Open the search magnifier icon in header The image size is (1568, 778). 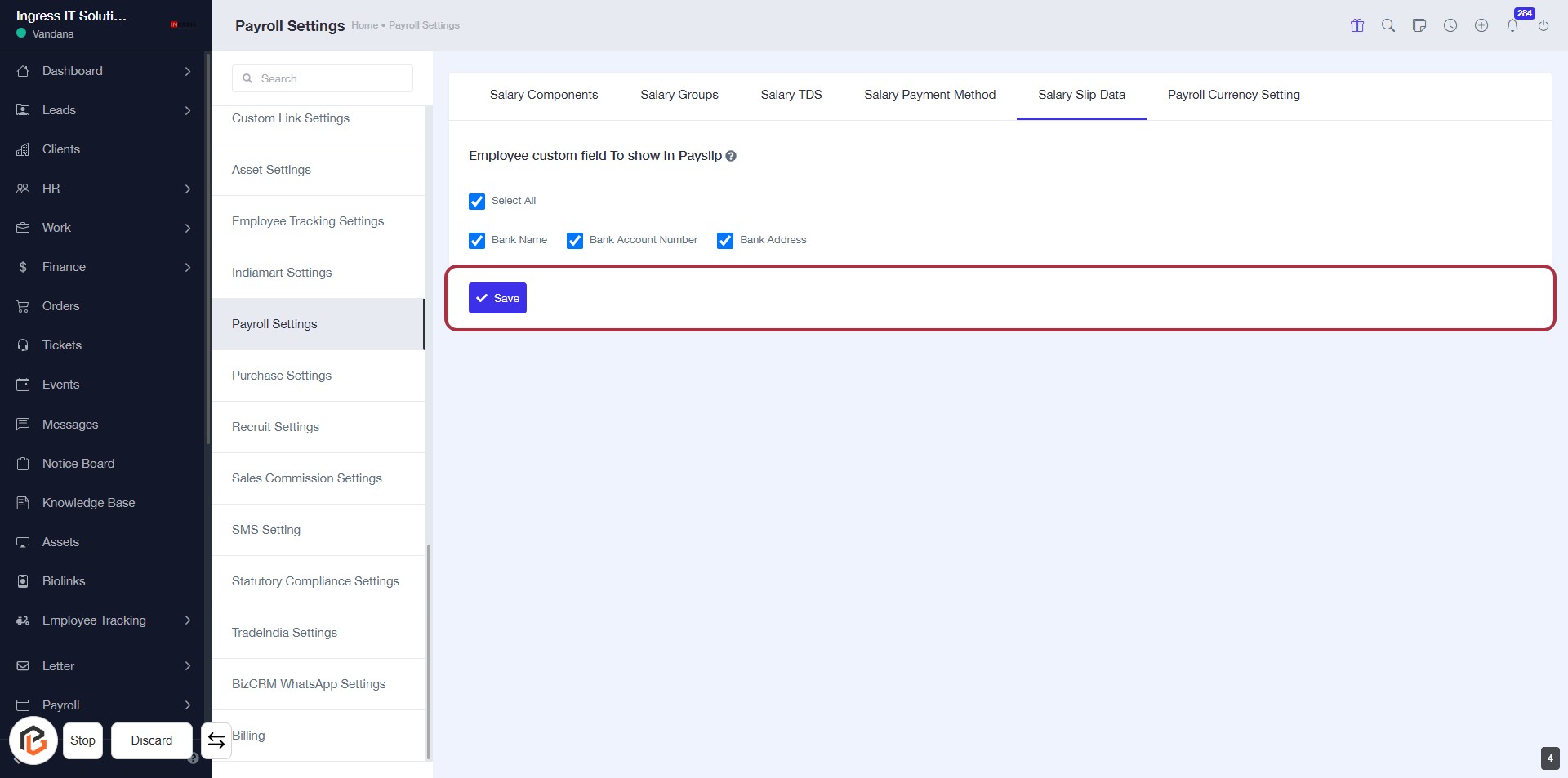coord(1388,25)
